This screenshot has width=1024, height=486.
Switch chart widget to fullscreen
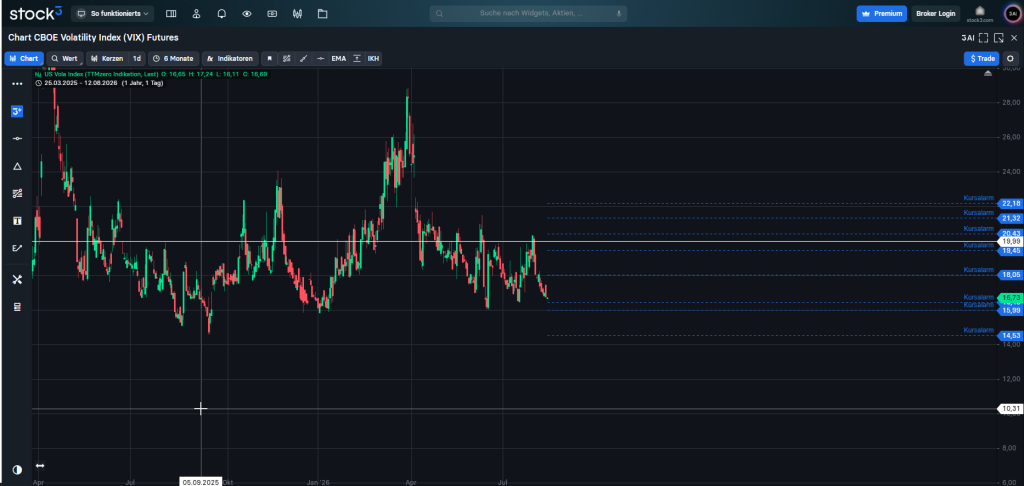[x=984, y=38]
